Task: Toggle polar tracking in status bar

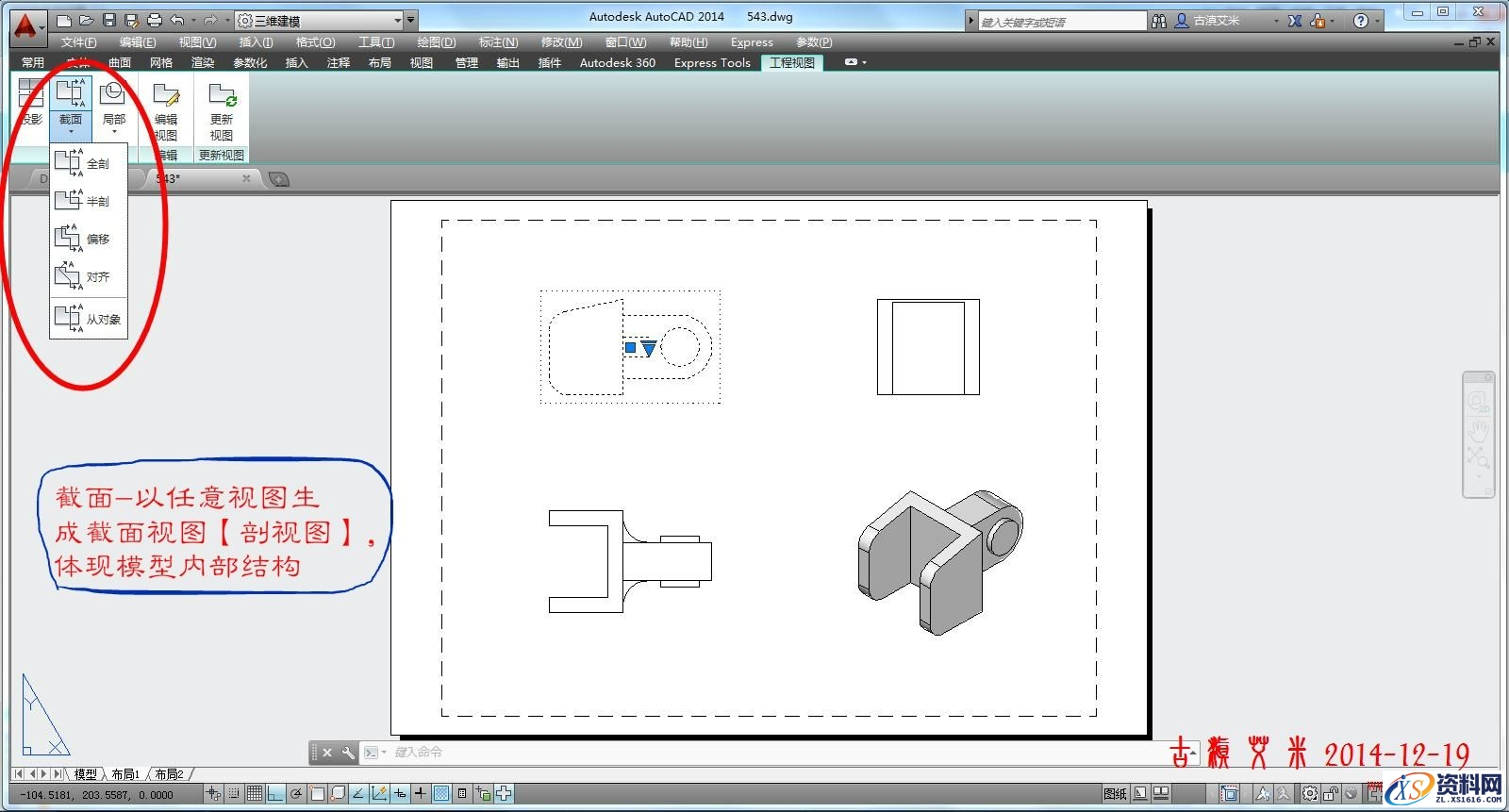Action: (x=296, y=794)
